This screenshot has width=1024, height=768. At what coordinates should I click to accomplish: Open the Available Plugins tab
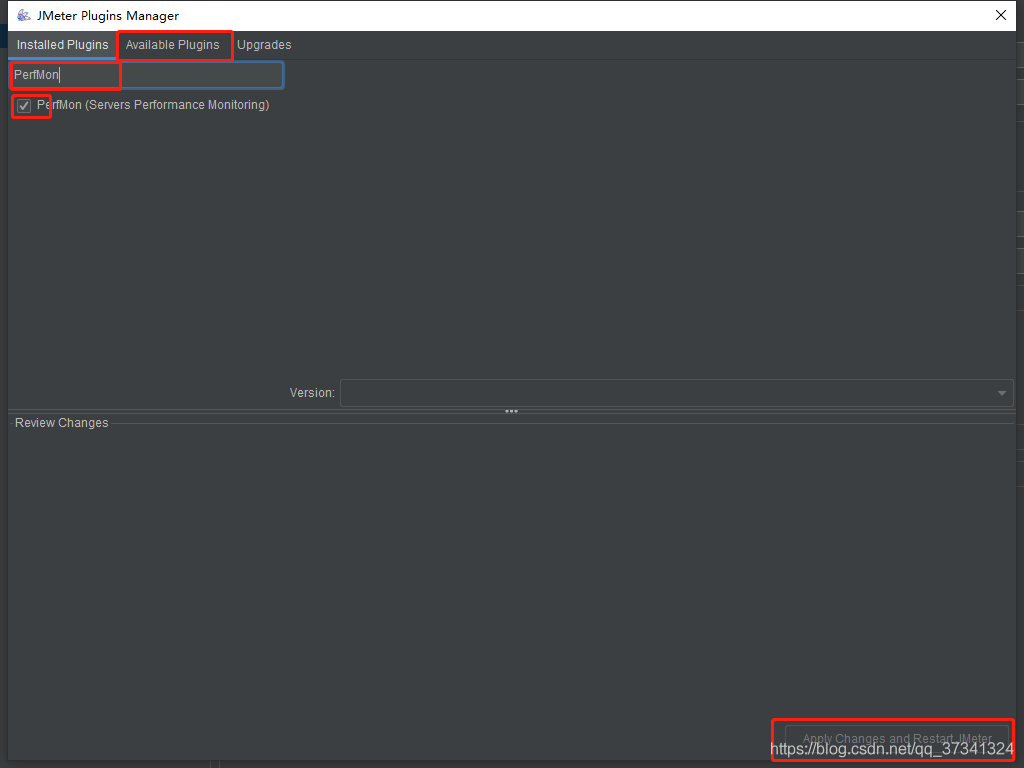coord(172,45)
